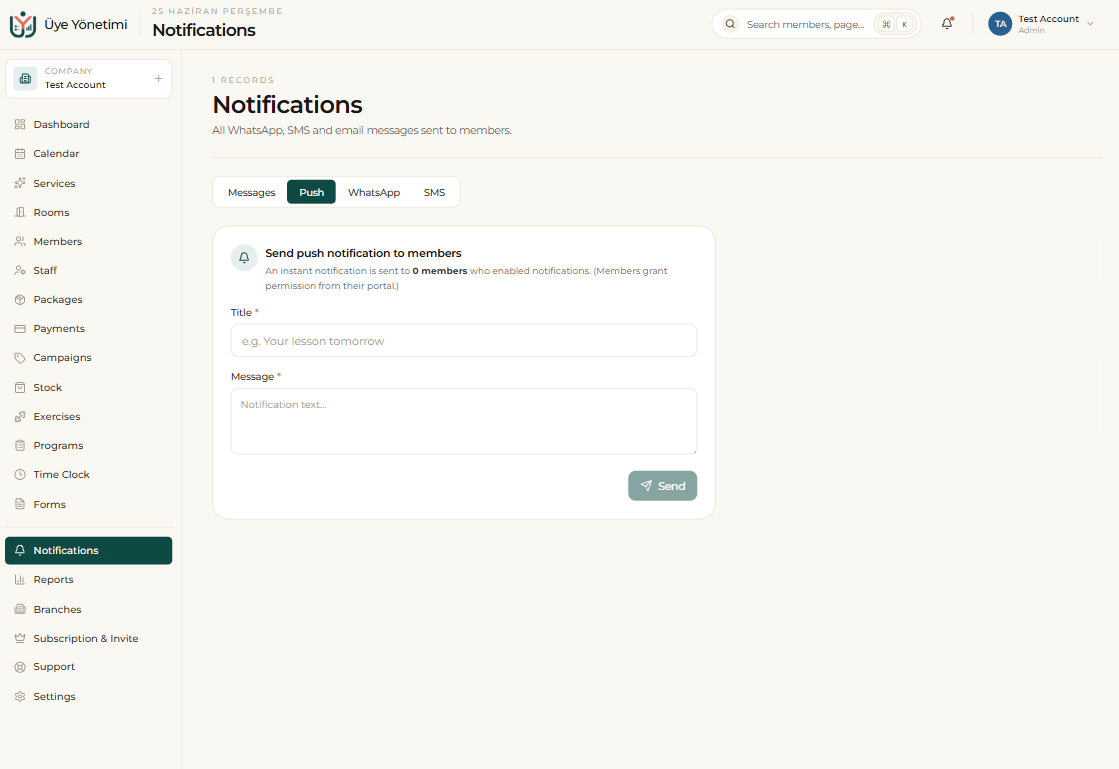Image resolution: width=1119 pixels, height=769 pixels.
Task: Send the push notification
Action: tap(662, 486)
